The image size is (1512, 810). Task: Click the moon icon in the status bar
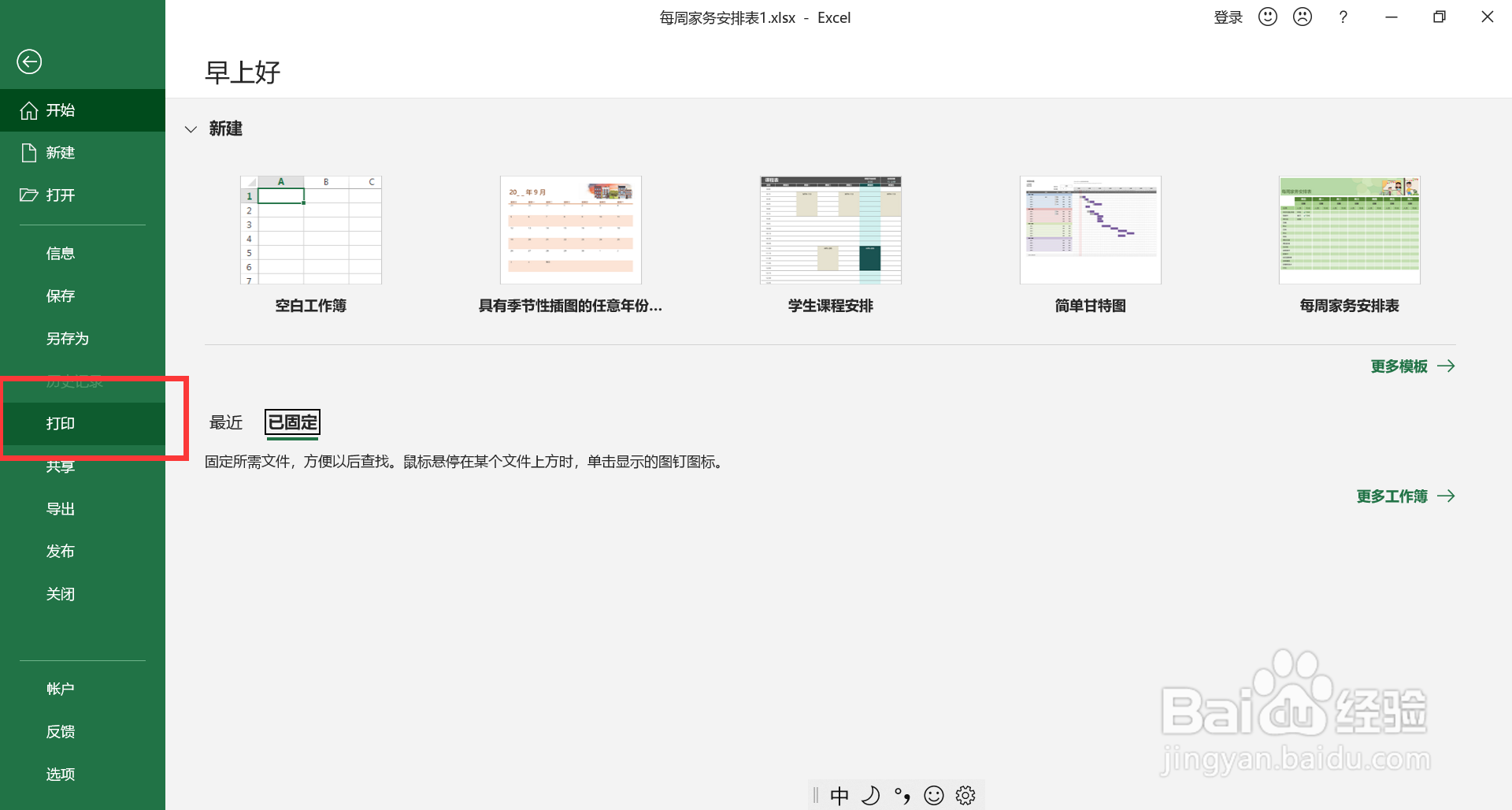[x=871, y=795]
